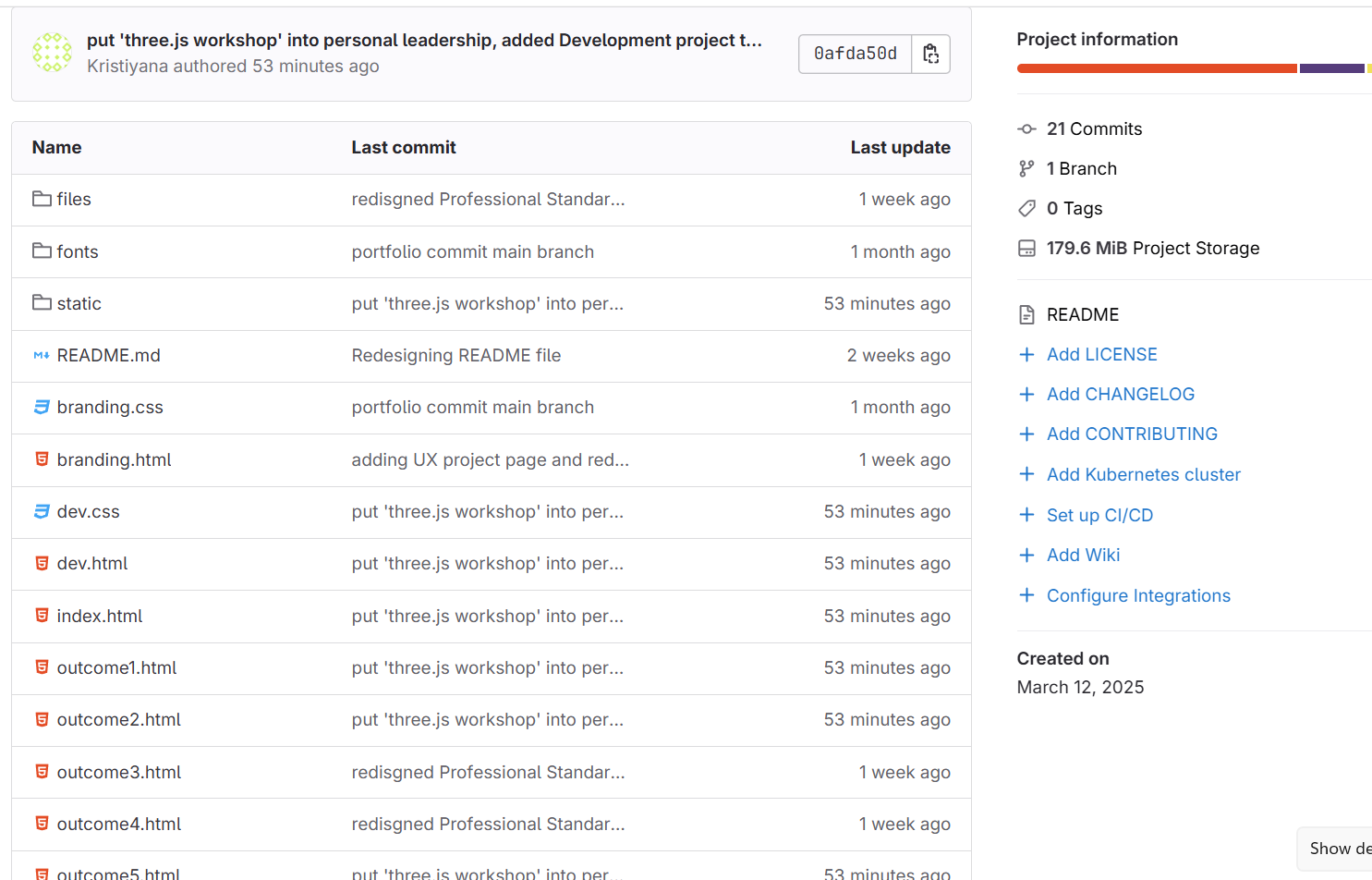Copy the commit SHA with the clipboard icon

930,54
